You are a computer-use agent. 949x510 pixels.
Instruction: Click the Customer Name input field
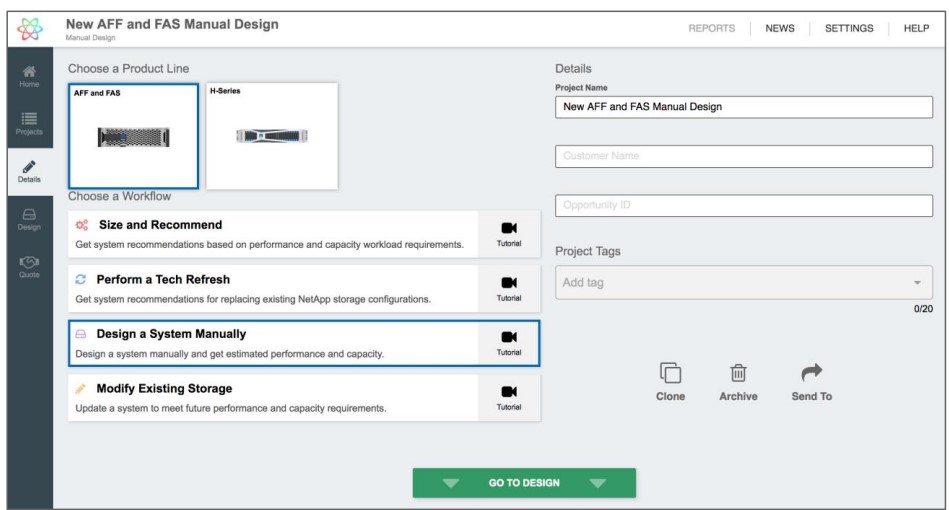click(743, 156)
